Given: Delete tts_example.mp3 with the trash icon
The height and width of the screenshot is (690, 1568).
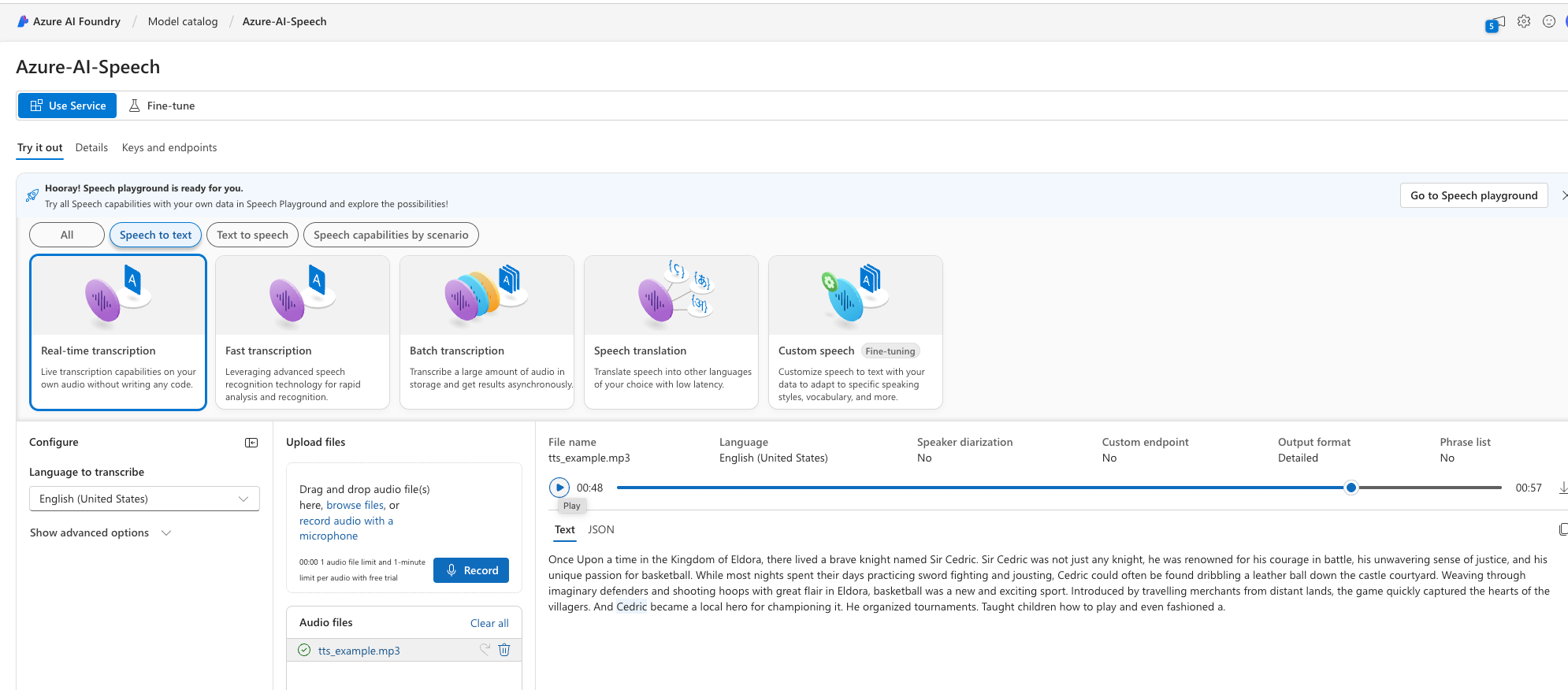Looking at the screenshot, I should [x=504, y=650].
